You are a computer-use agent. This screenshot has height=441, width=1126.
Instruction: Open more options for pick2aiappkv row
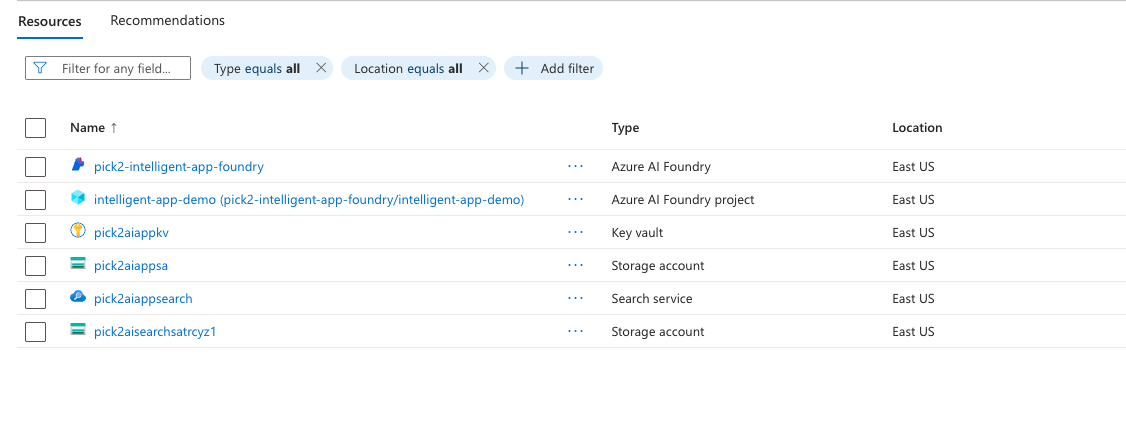575,233
